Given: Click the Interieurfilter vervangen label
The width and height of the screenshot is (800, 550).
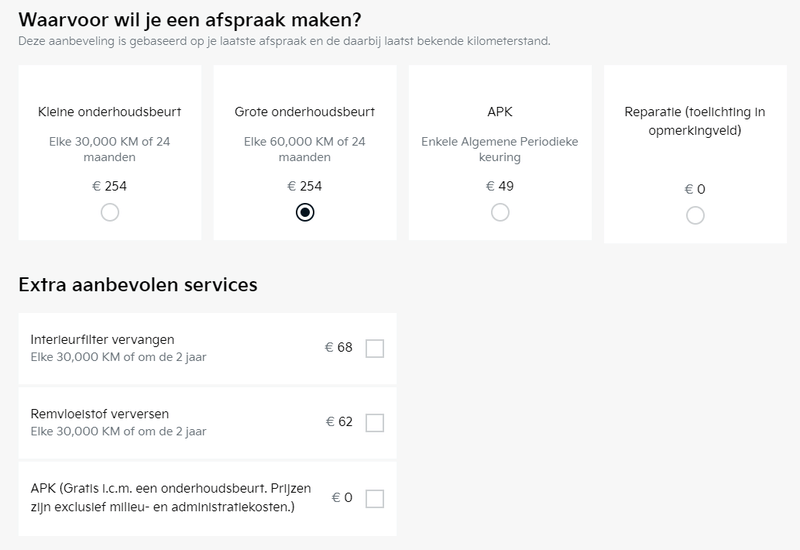Looking at the screenshot, I should point(103,340).
